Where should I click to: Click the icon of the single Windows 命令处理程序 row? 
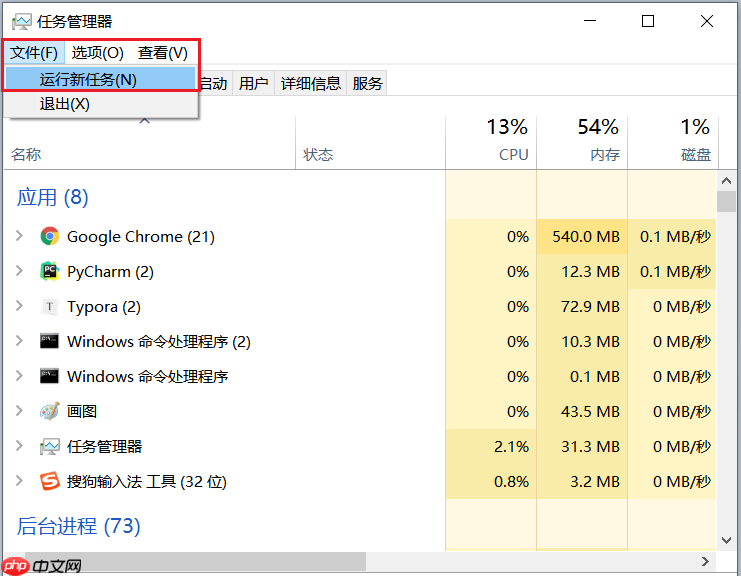(50, 376)
